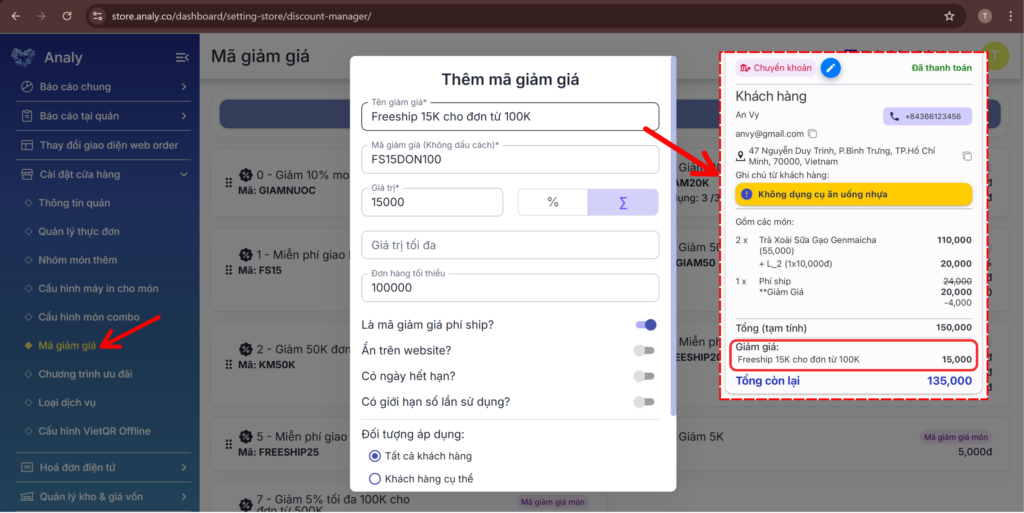This screenshot has width=1024, height=513.
Task: Click the 'Chuyển khoản' payment tag
Action: (775, 68)
